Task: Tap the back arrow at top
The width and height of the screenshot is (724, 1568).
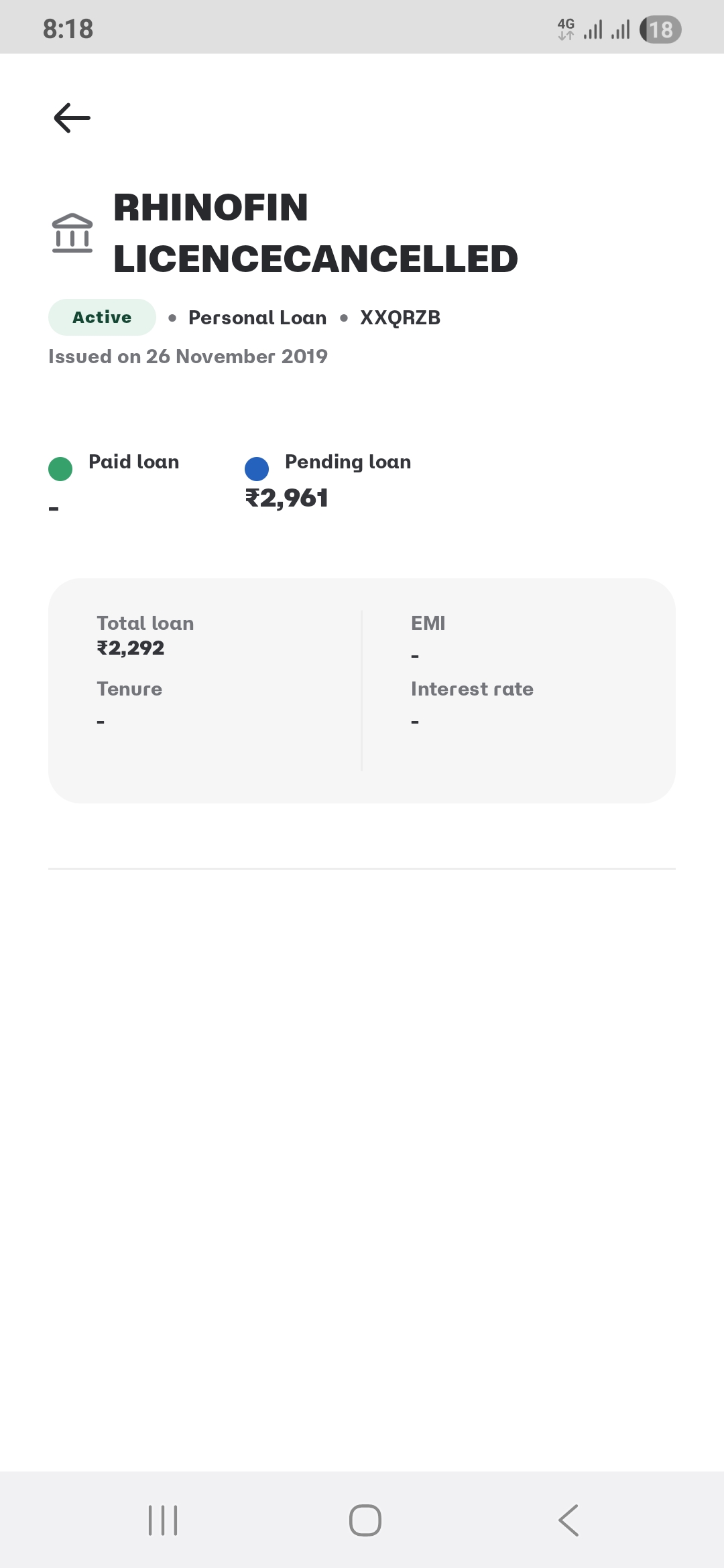Action: point(72,118)
